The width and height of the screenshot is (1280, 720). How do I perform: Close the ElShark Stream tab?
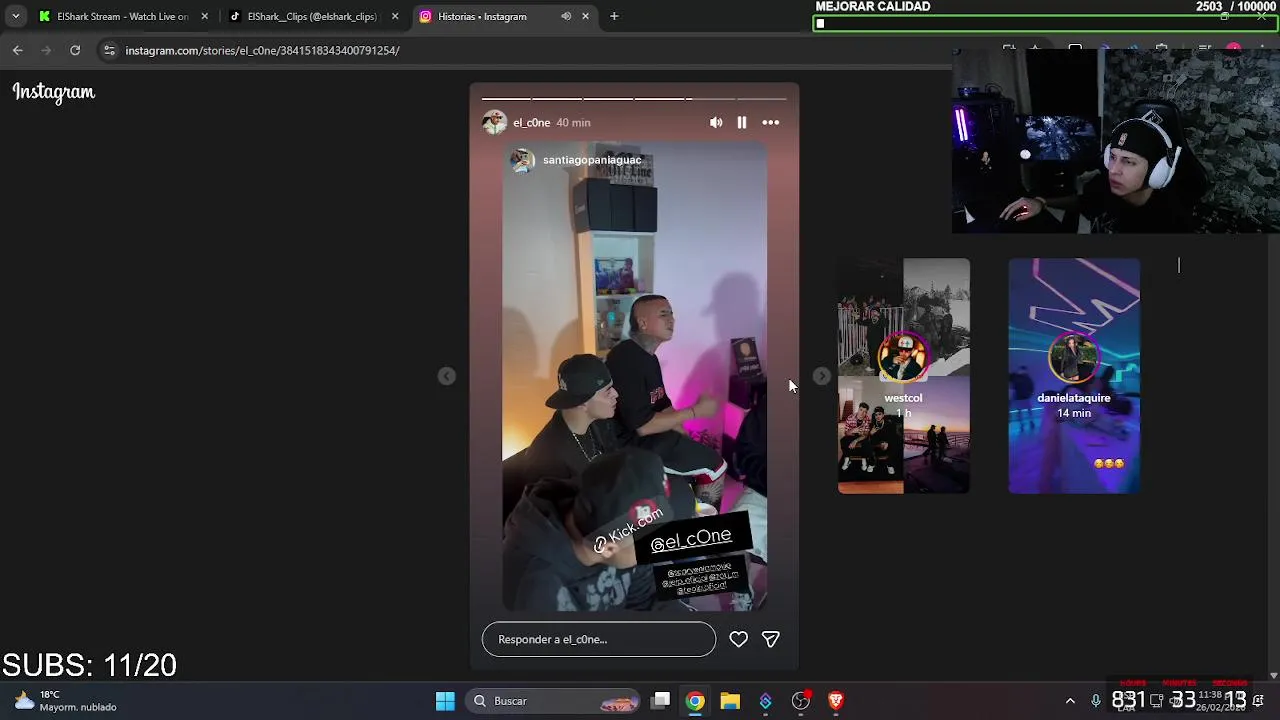(205, 16)
